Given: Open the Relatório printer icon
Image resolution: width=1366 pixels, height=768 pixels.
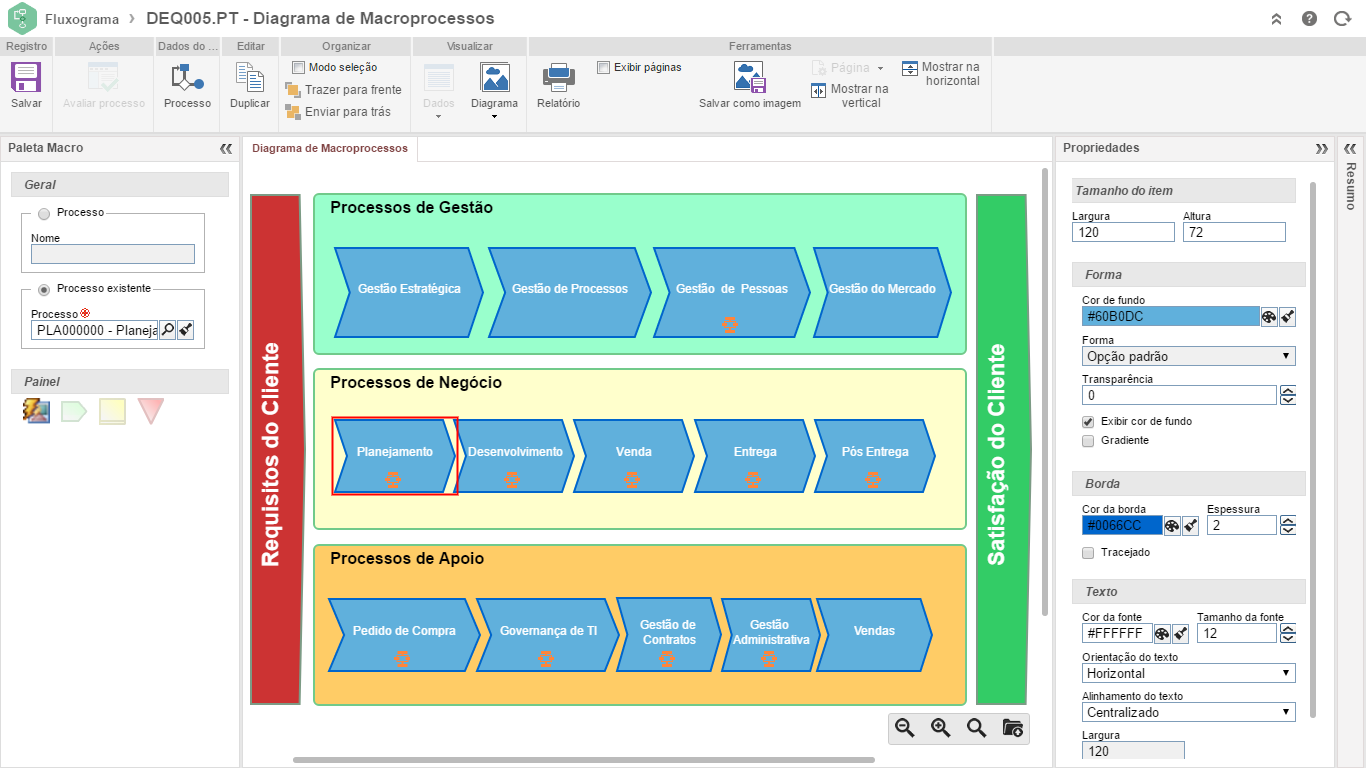Looking at the screenshot, I should (x=558, y=78).
